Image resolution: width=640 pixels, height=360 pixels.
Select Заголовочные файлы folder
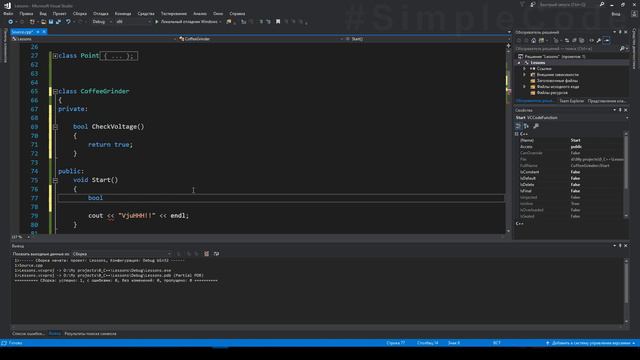point(557,81)
